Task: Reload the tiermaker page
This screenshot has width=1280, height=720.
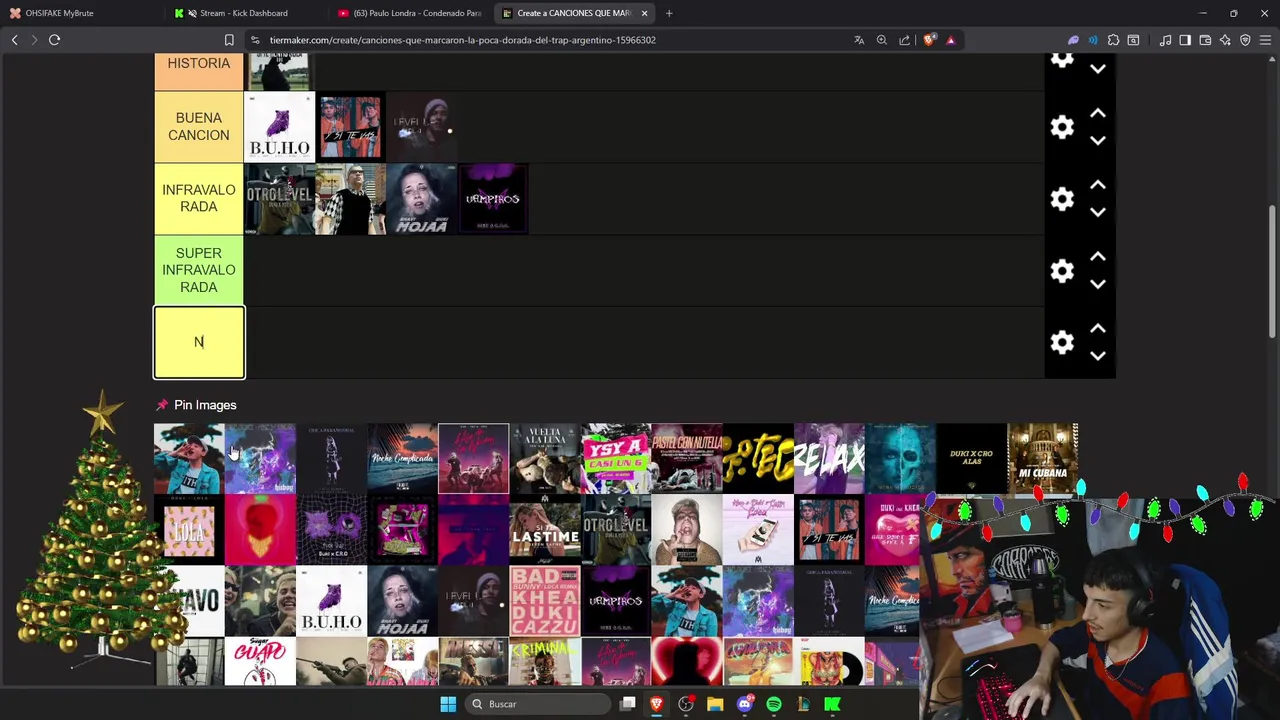Action: (x=54, y=40)
